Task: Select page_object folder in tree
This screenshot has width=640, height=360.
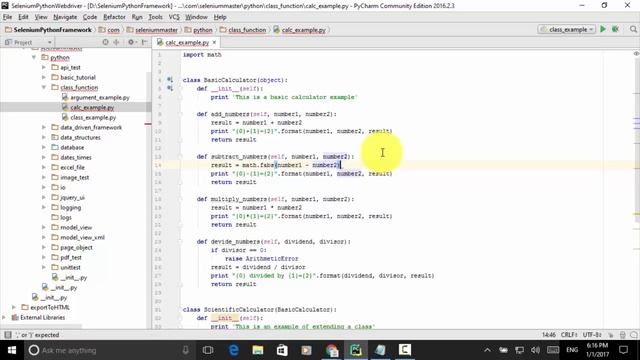Action: tap(76, 247)
